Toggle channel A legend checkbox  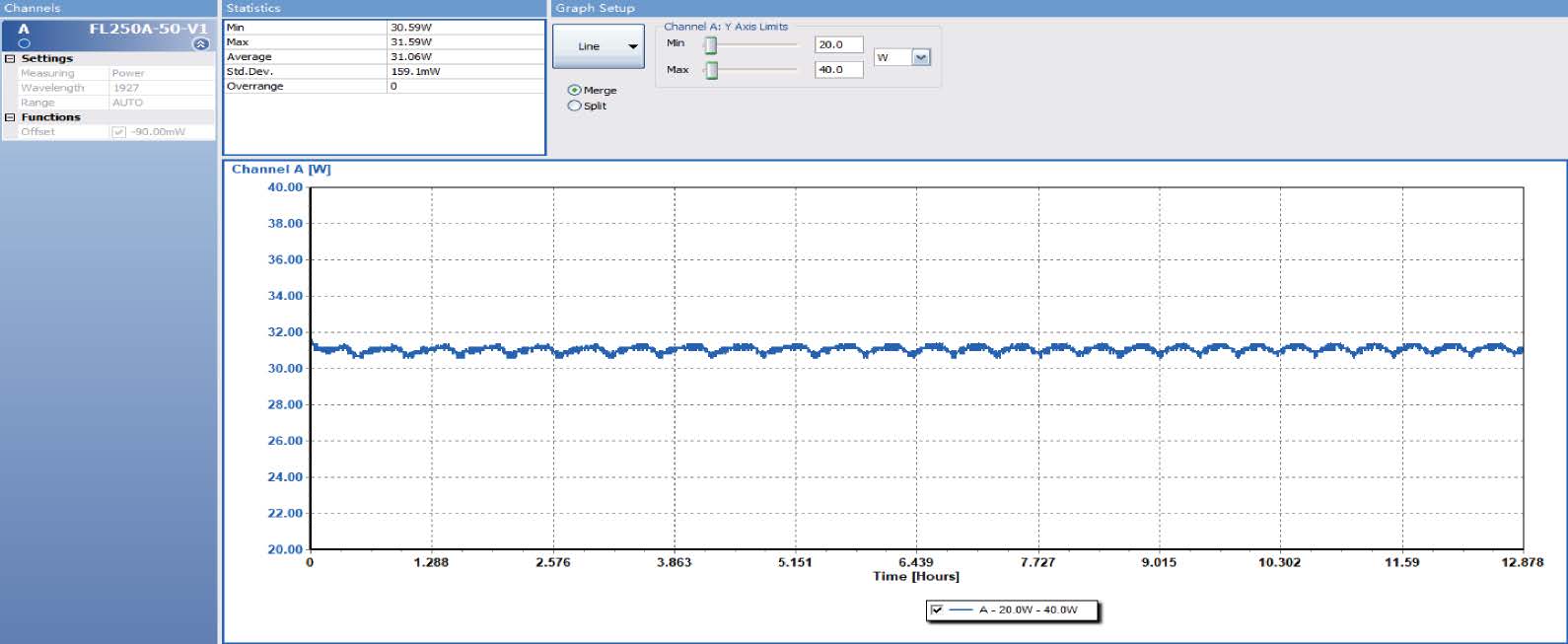[x=937, y=609]
